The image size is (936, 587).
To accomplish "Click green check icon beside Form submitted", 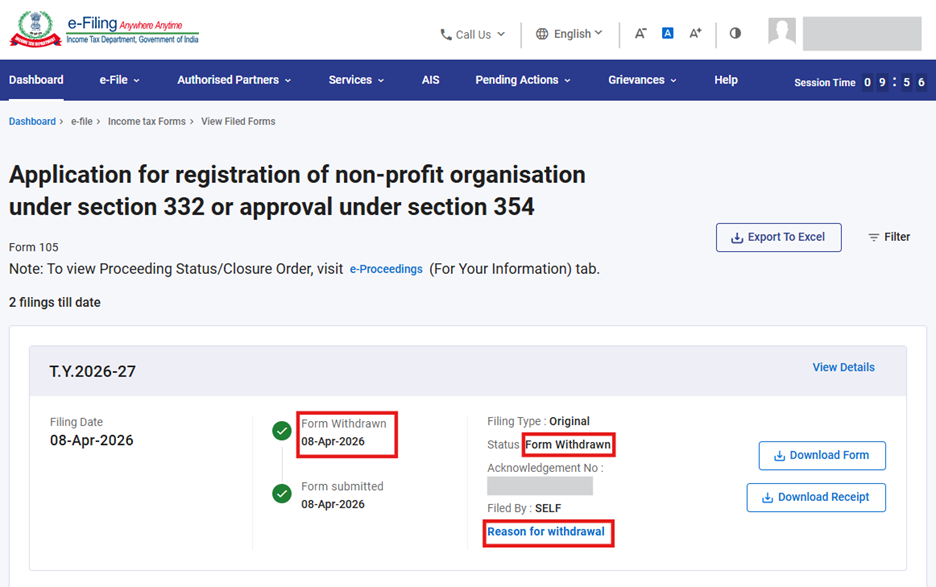I will coord(282,494).
